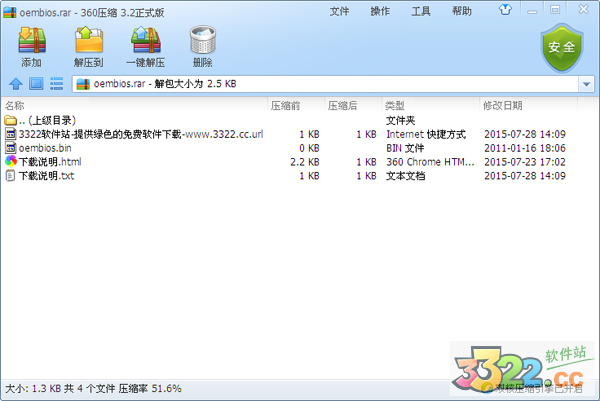This screenshot has height=401, width=600.
Task: Open the 帮助 menu
Action: [x=461, y=11]
